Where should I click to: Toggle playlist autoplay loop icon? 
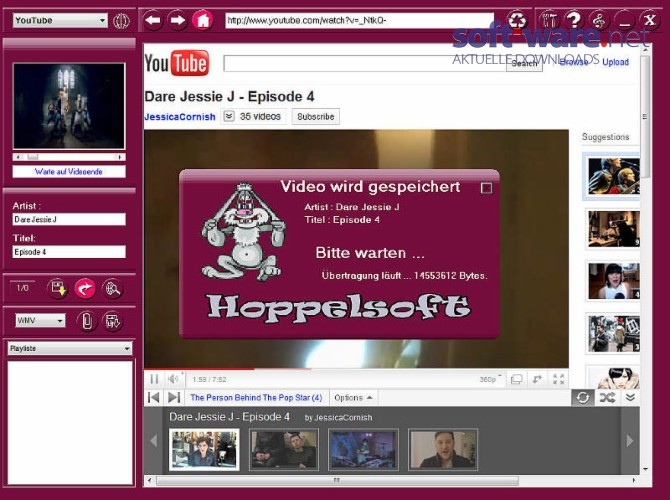[x=582, y=398]
